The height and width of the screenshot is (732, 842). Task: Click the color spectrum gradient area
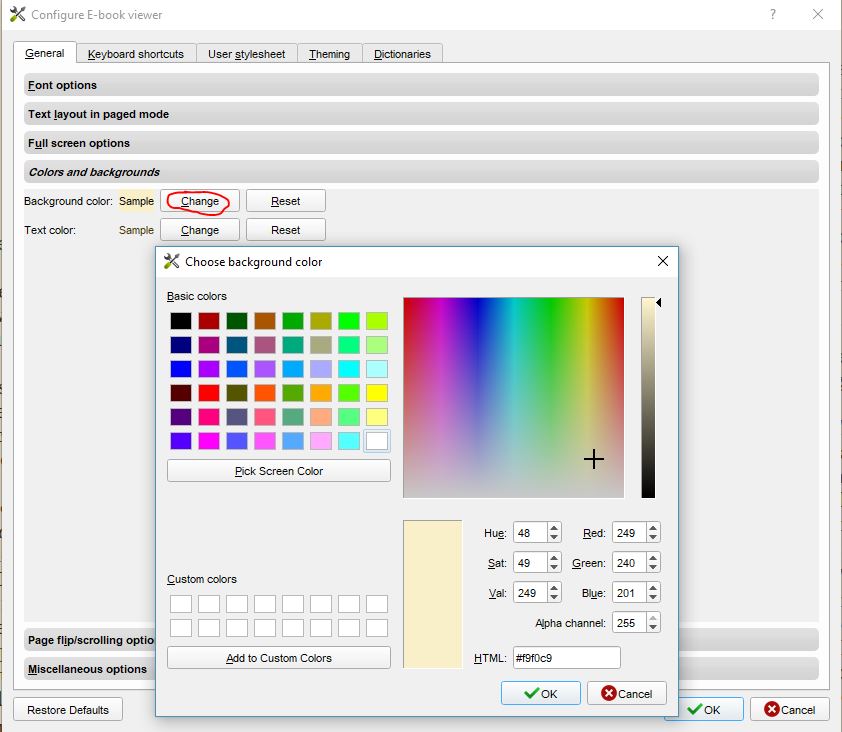pyautogui.click(x=513, y=397)
